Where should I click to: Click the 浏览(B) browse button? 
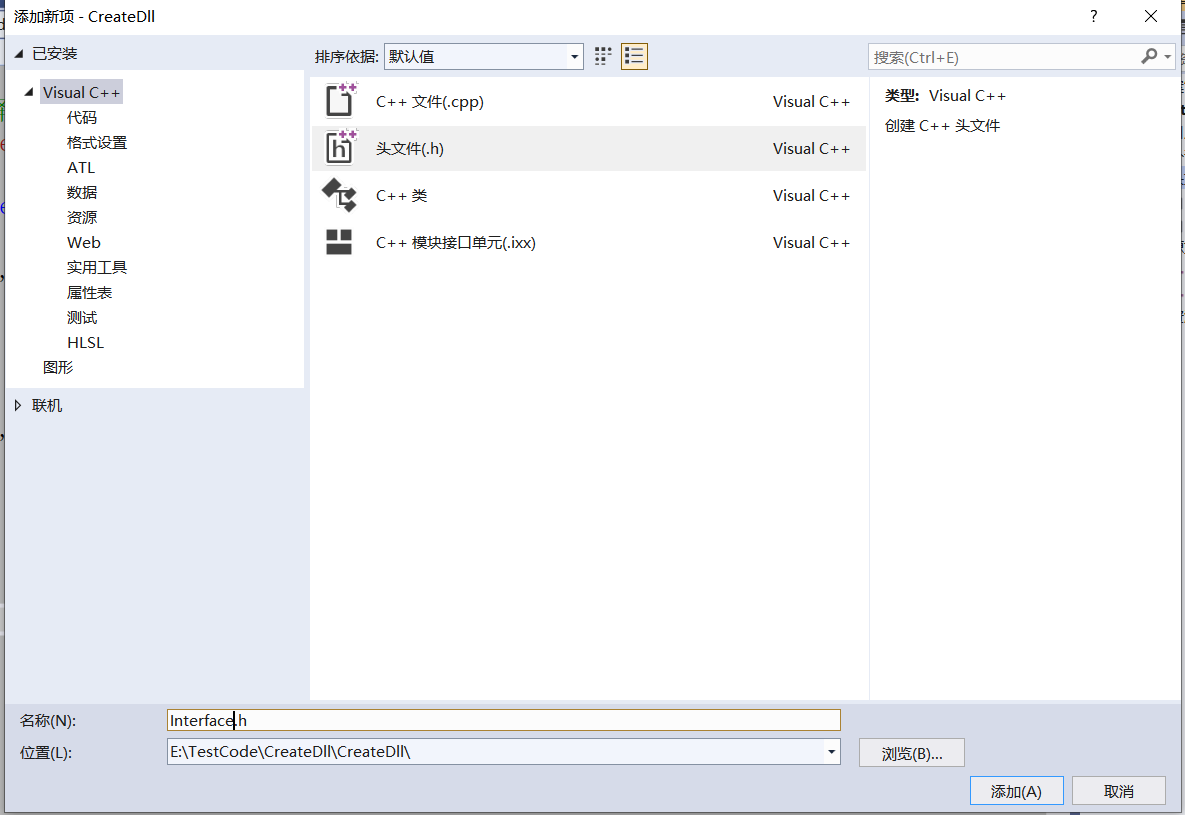(x=911, y=752)
